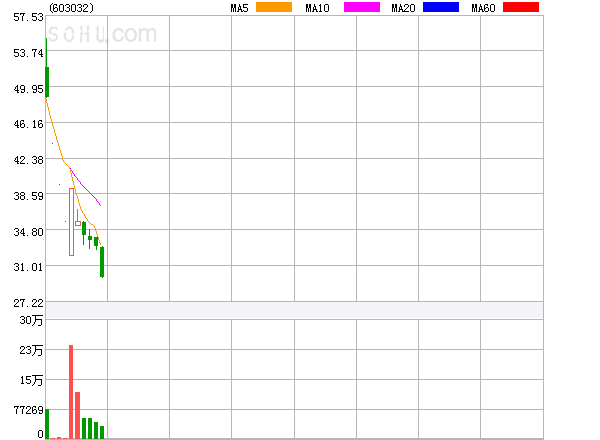Click the blue MA20 legend swatch
This screenshot has width=600, height=440.
pyautogui.click(x=441, y=7)
